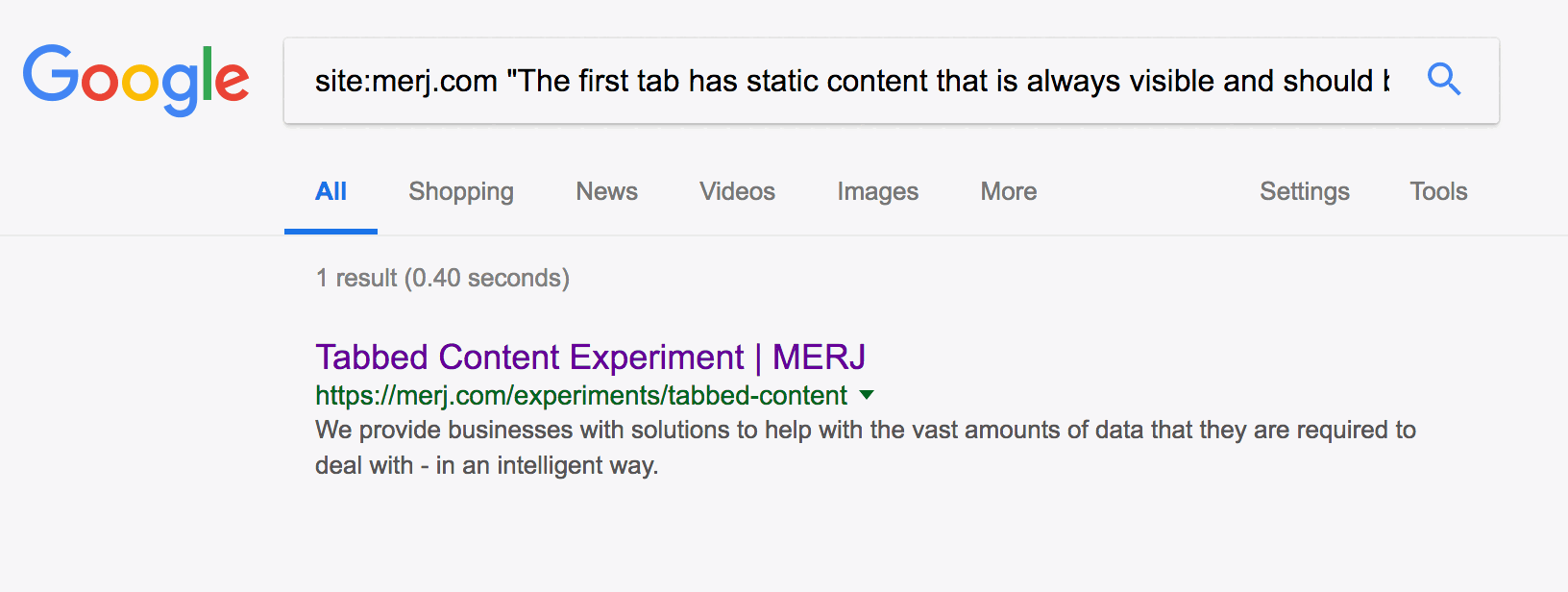Click the word MERJ in result title
The image size is (1568, 592).
(x=819, y=358)
